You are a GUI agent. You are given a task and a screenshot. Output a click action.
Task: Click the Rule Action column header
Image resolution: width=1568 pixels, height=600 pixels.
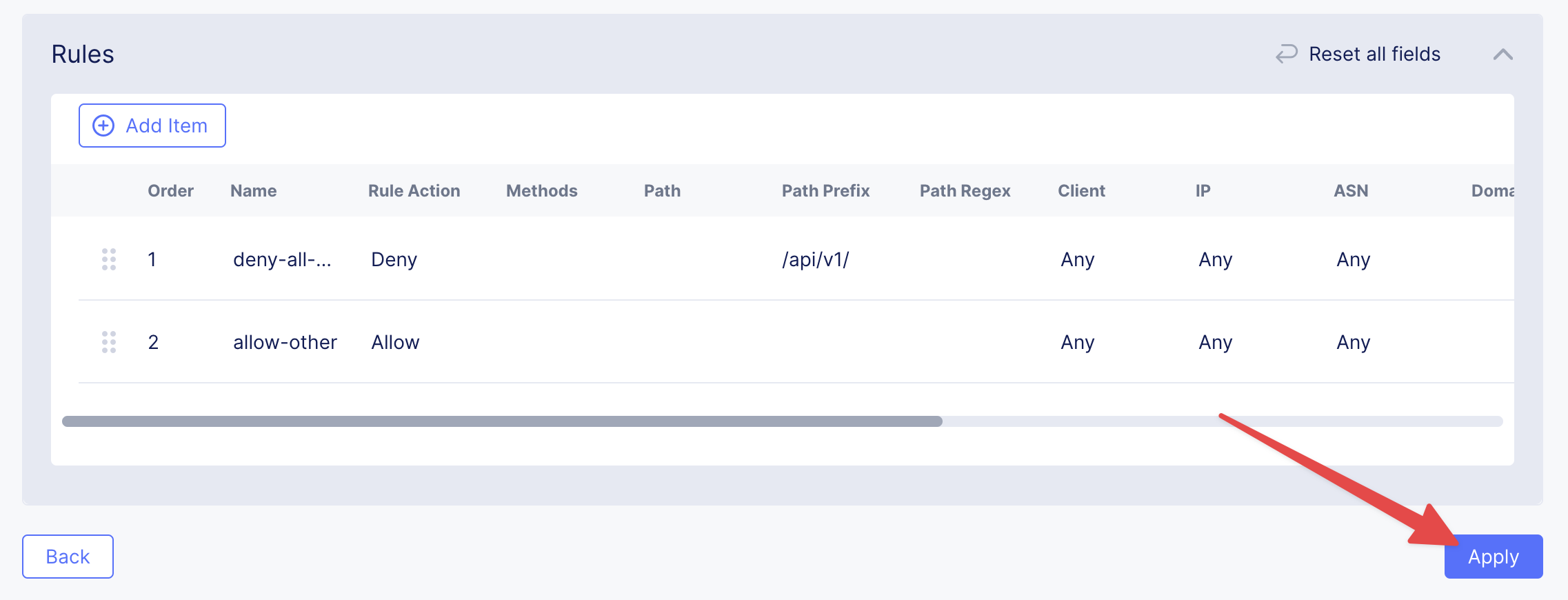click(414, 190)
